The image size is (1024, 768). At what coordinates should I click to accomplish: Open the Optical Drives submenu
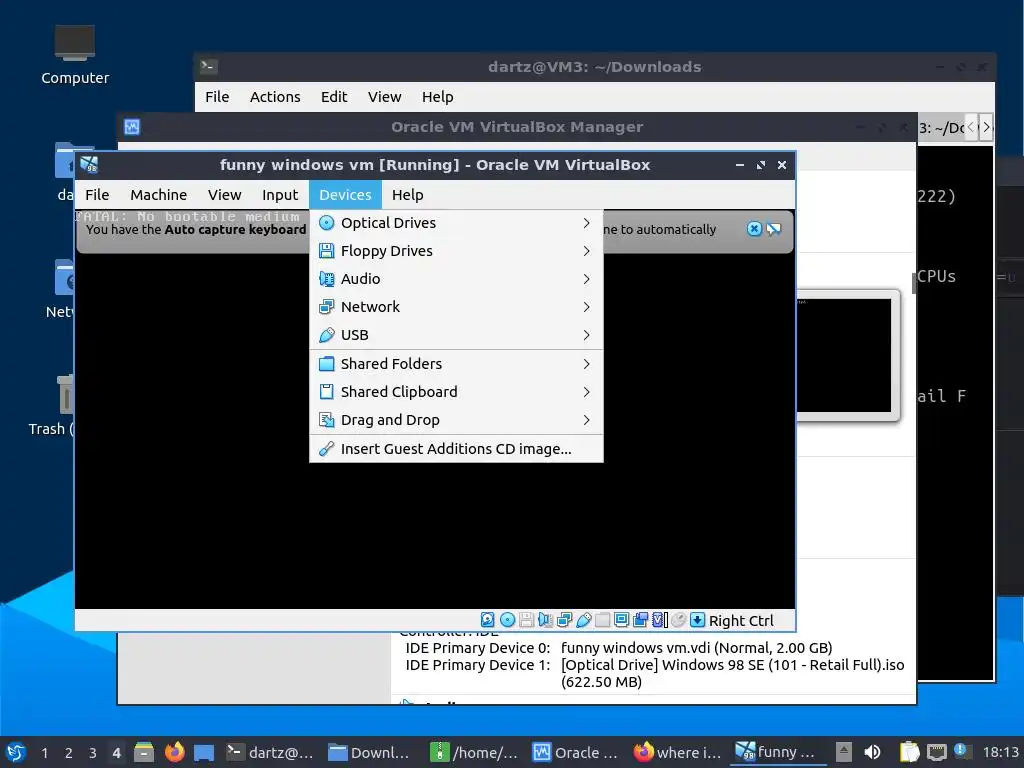tap(456, 223)
